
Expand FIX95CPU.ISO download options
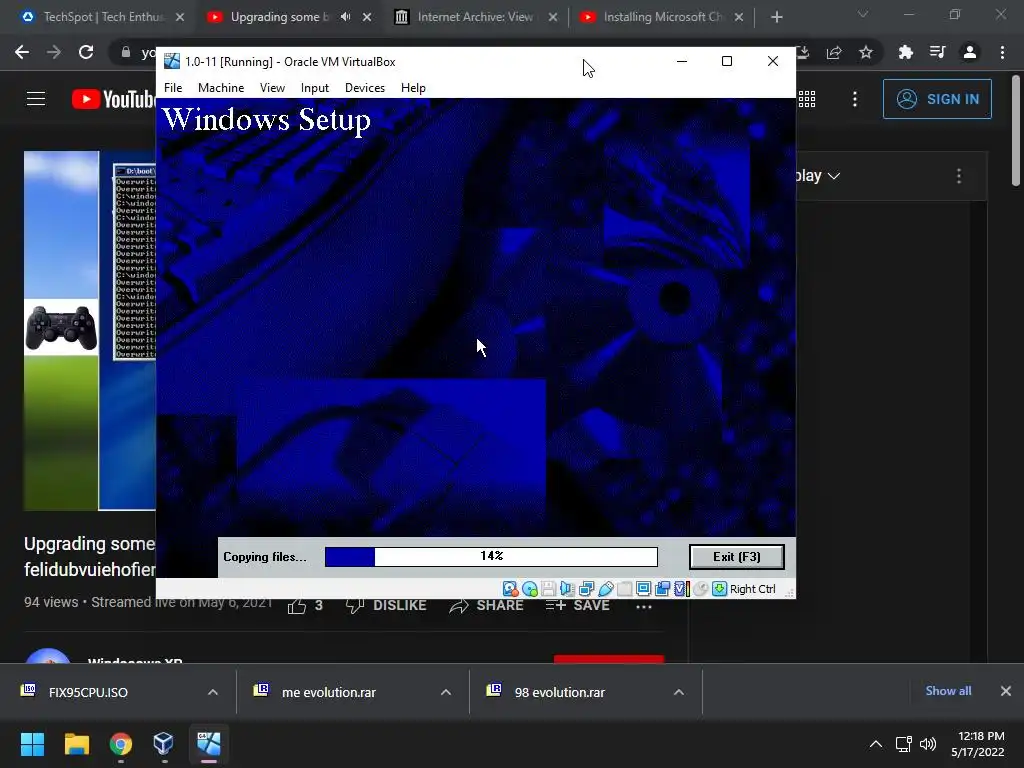213,692
